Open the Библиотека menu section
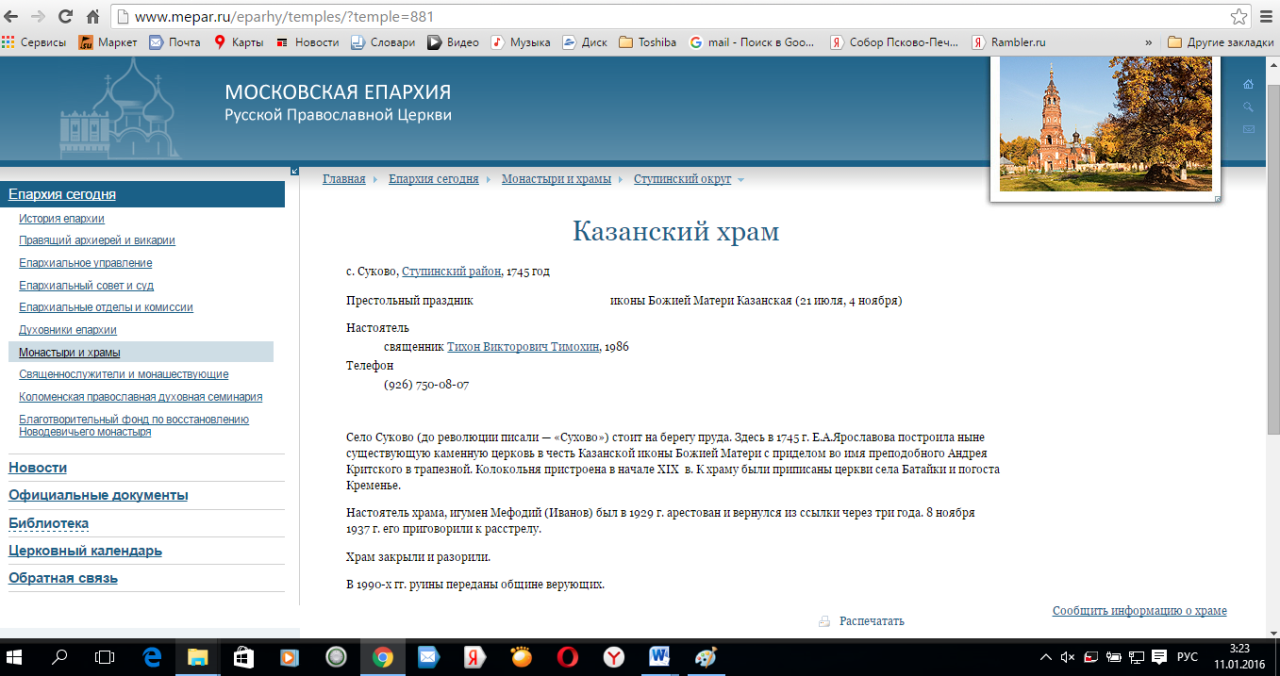Image resolution: width=1280 pixels, height=676 pixels. pos(49,523)
